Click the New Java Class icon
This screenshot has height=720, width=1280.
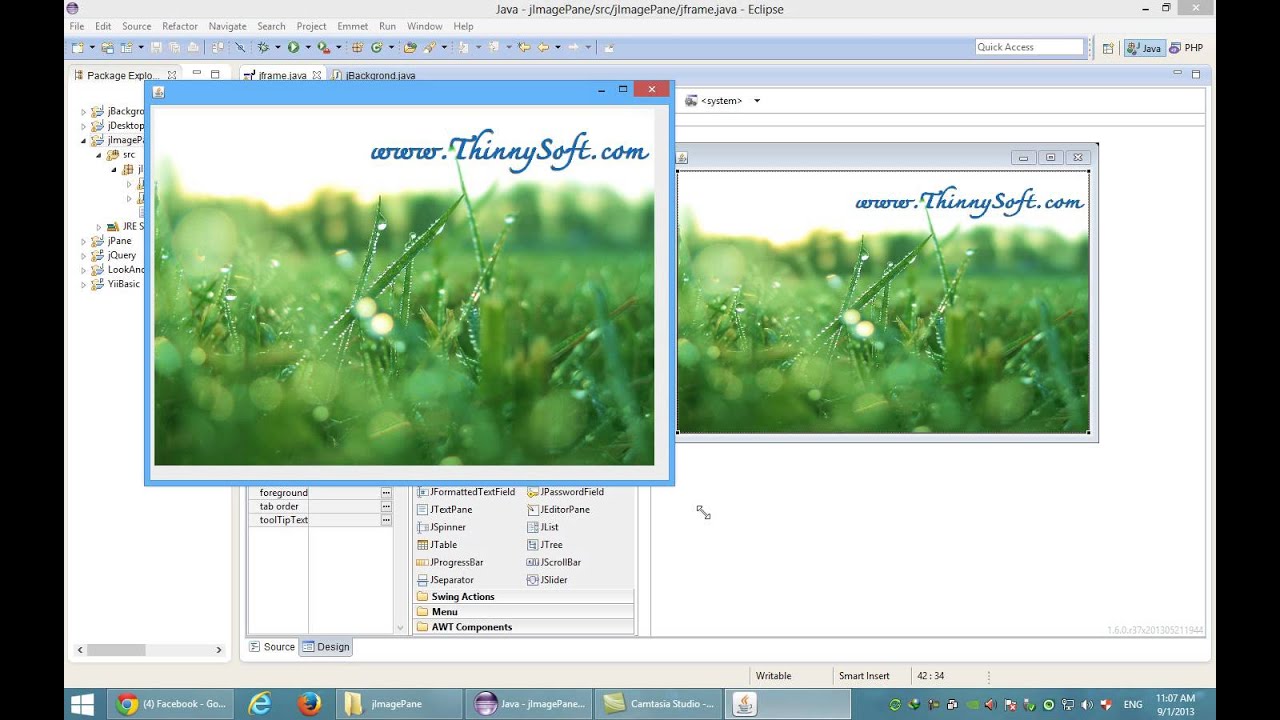point(377,47)
